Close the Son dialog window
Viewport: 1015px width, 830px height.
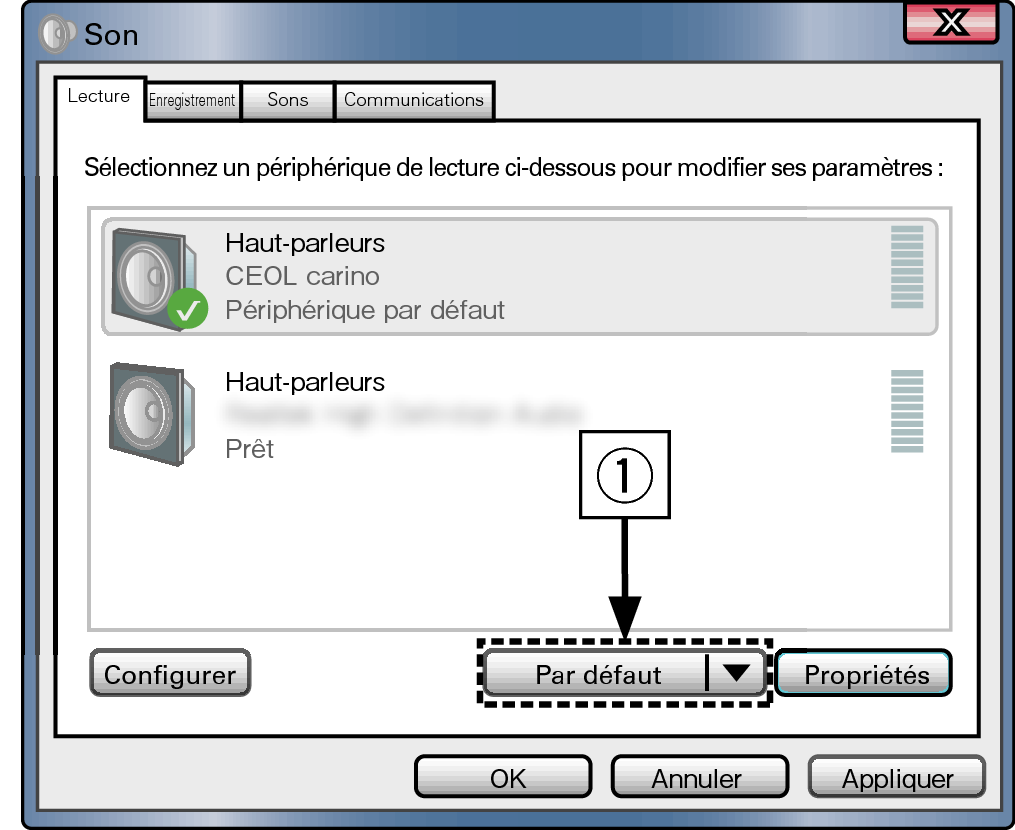click(x=951, y=23)
